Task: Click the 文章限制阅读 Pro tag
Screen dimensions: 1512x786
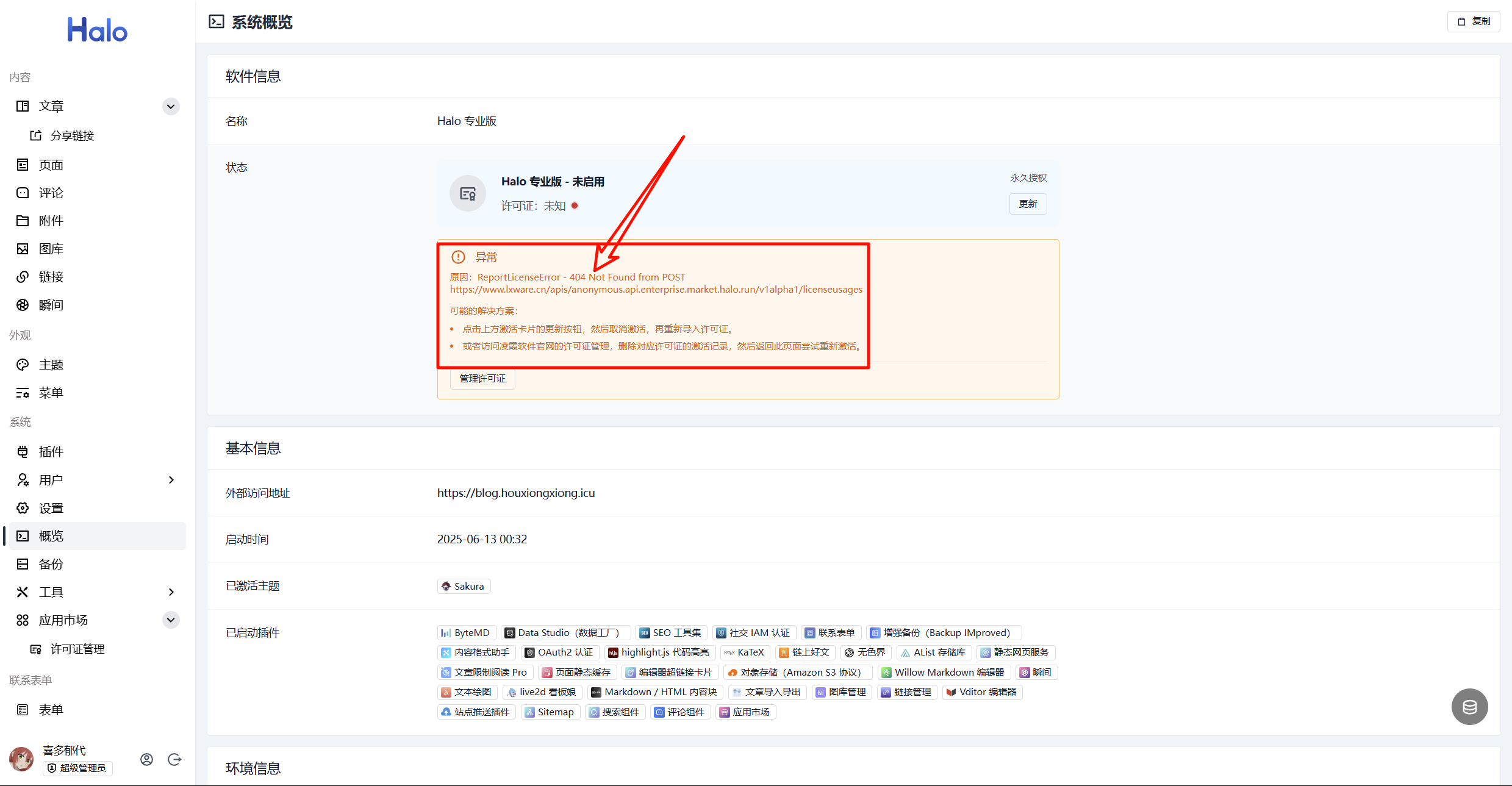Action: (485, 673)
